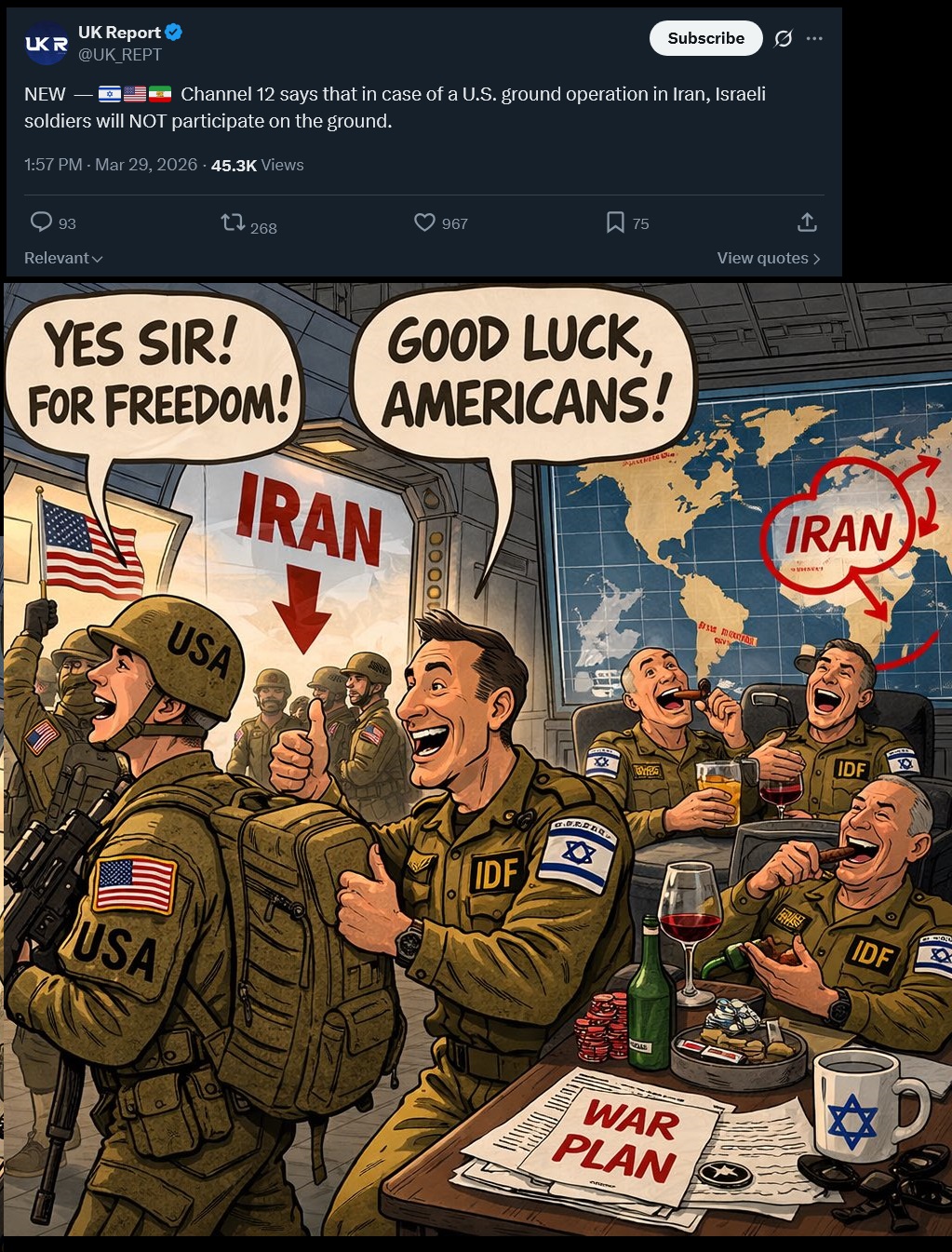Click the post timestamp 1:57 PM Mar 29, 2026
This screenshot has height=1252, width=952.
pos(111,165)
